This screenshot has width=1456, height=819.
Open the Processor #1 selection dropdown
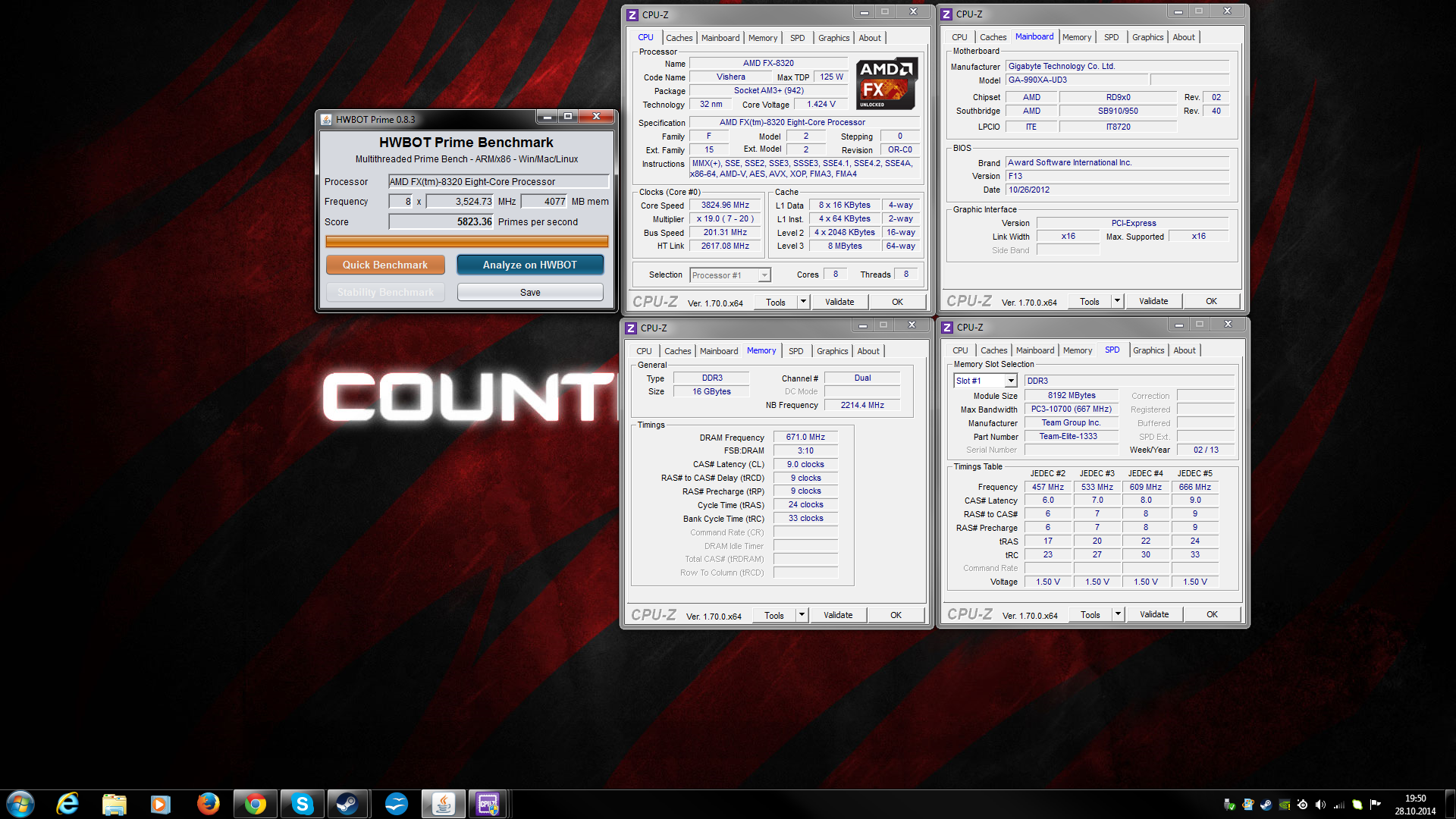tap(730, 275)
